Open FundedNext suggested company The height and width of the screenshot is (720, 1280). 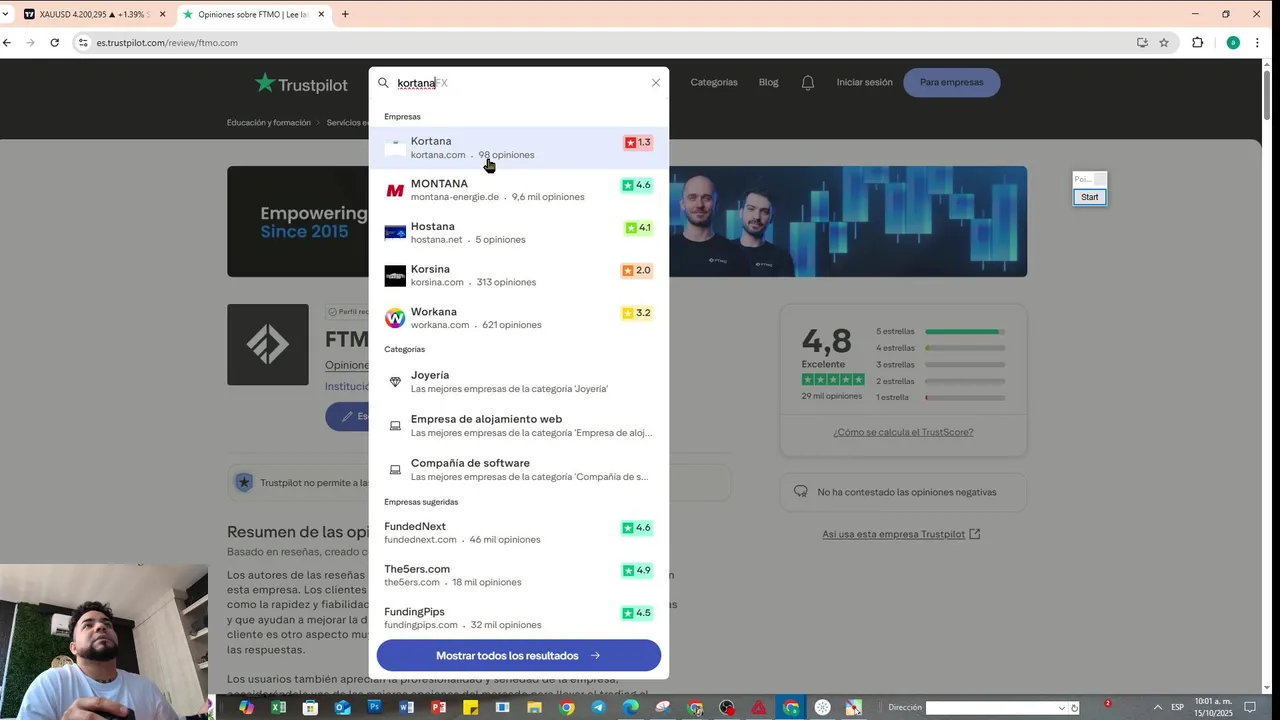coord(519,533)
